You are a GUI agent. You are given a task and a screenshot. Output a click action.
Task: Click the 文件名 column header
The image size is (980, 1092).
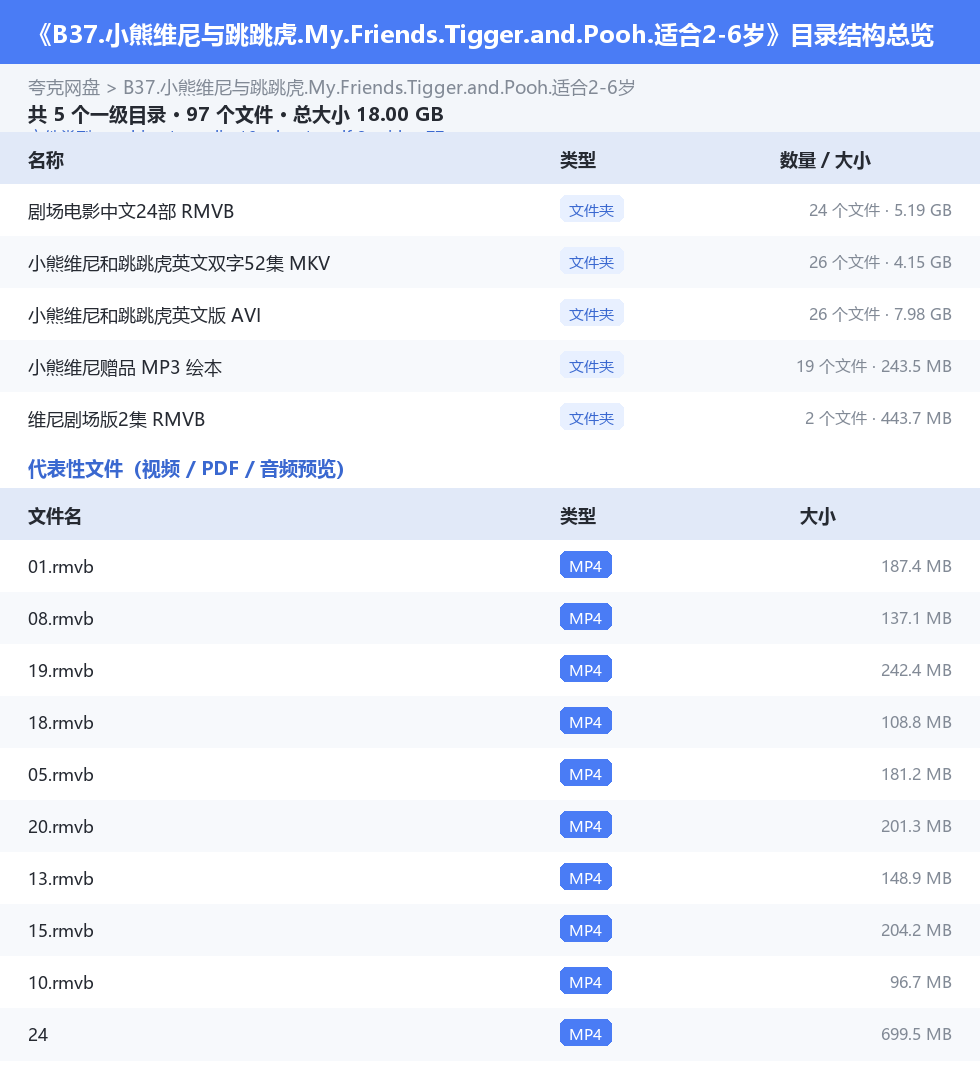click(55, 516)
